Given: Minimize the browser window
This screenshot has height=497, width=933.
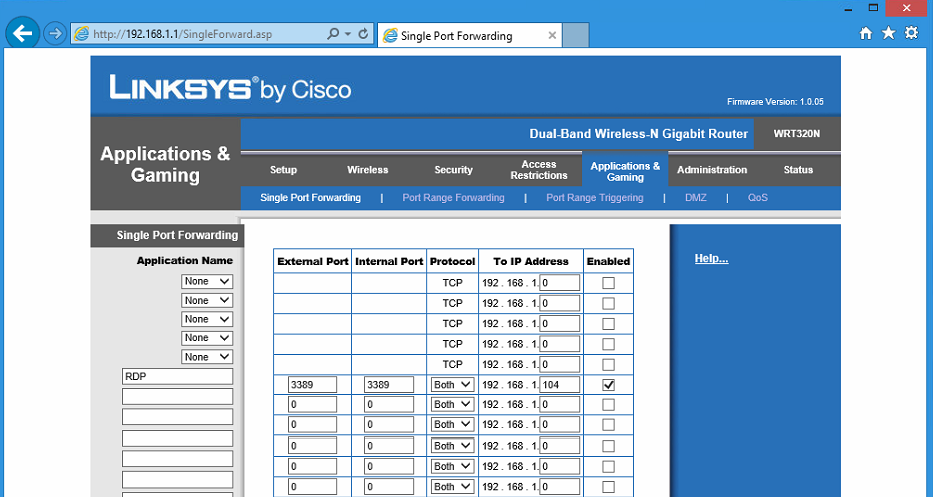Looking at the screenshot, I should tap(849, 8).
